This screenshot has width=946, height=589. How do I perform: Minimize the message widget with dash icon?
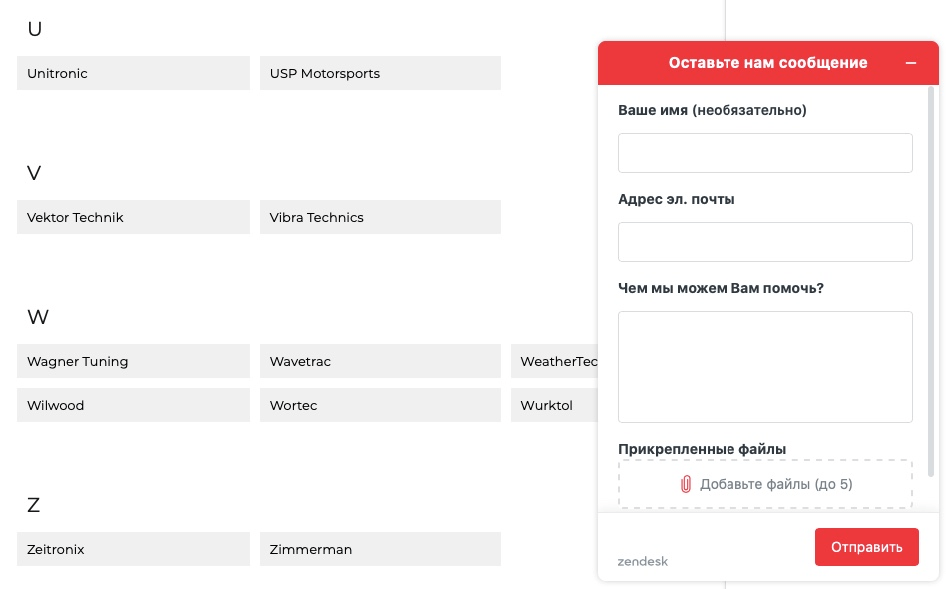click(x=911, y=63)
